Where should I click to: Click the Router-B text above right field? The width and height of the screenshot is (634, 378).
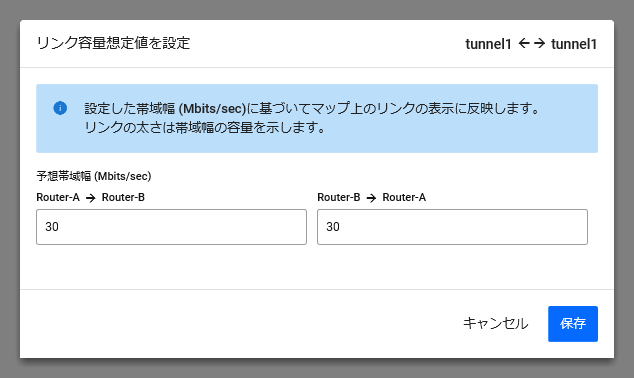point(339,197)
